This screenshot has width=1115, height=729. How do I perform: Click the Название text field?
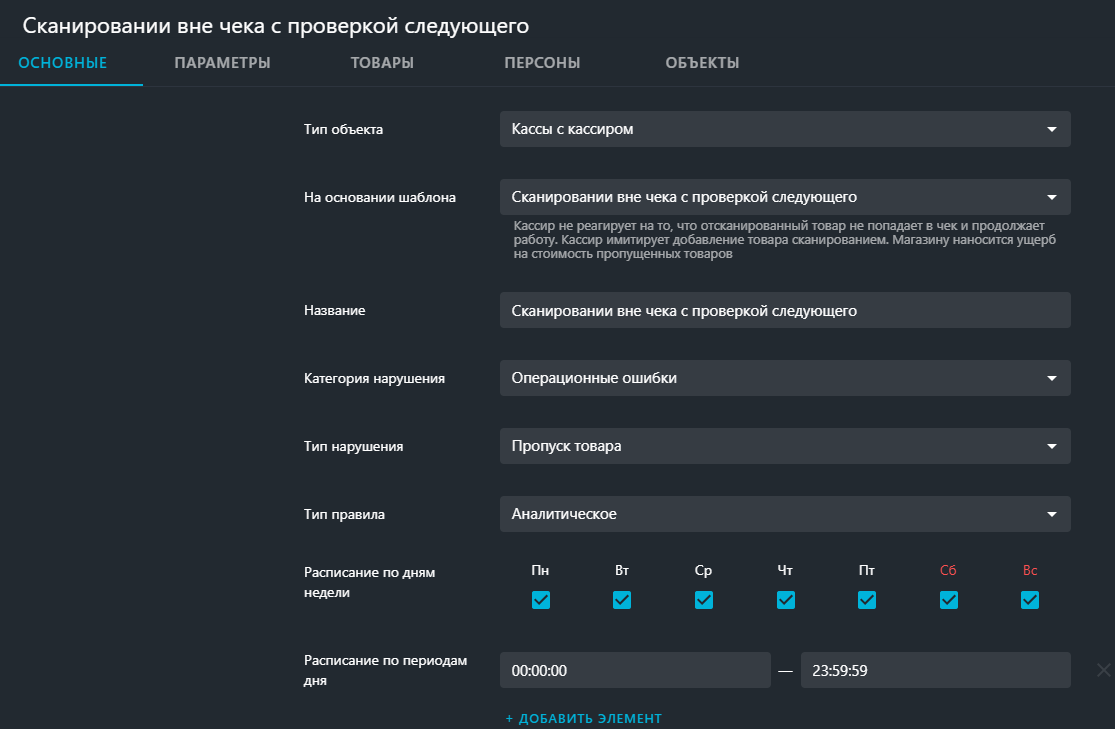pos(785,310)
